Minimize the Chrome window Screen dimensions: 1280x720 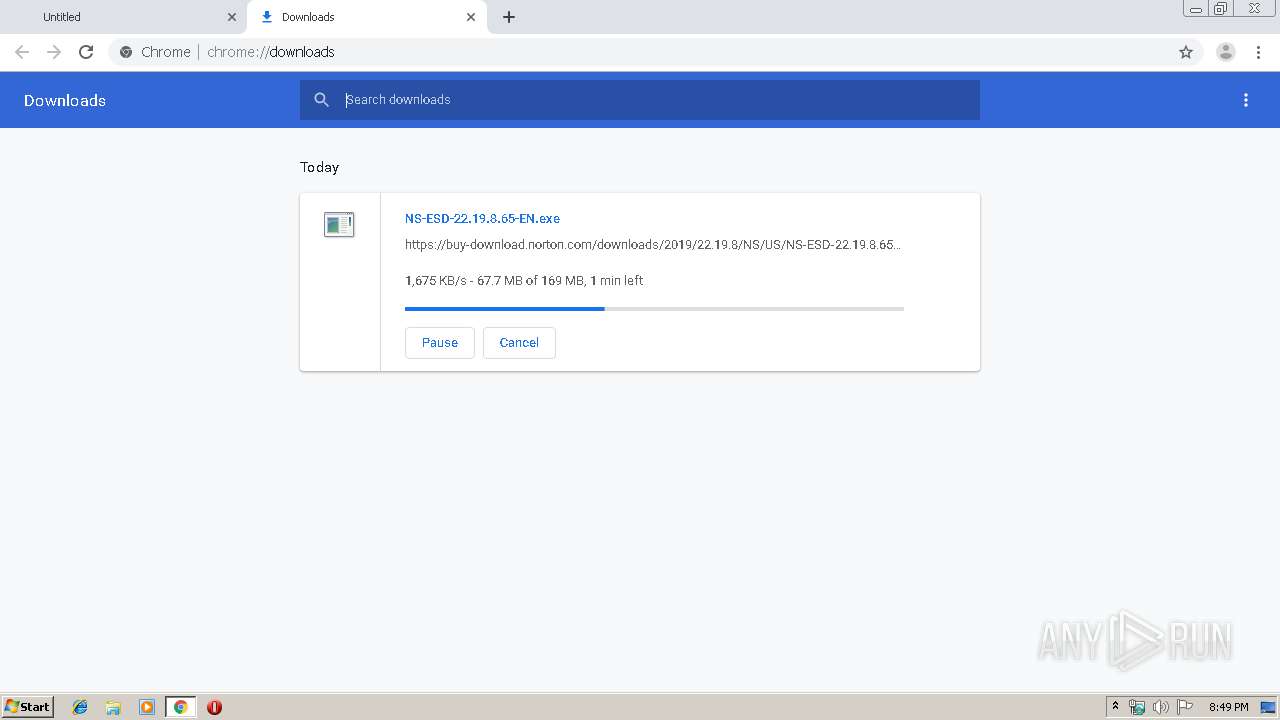coord(1196,9)
